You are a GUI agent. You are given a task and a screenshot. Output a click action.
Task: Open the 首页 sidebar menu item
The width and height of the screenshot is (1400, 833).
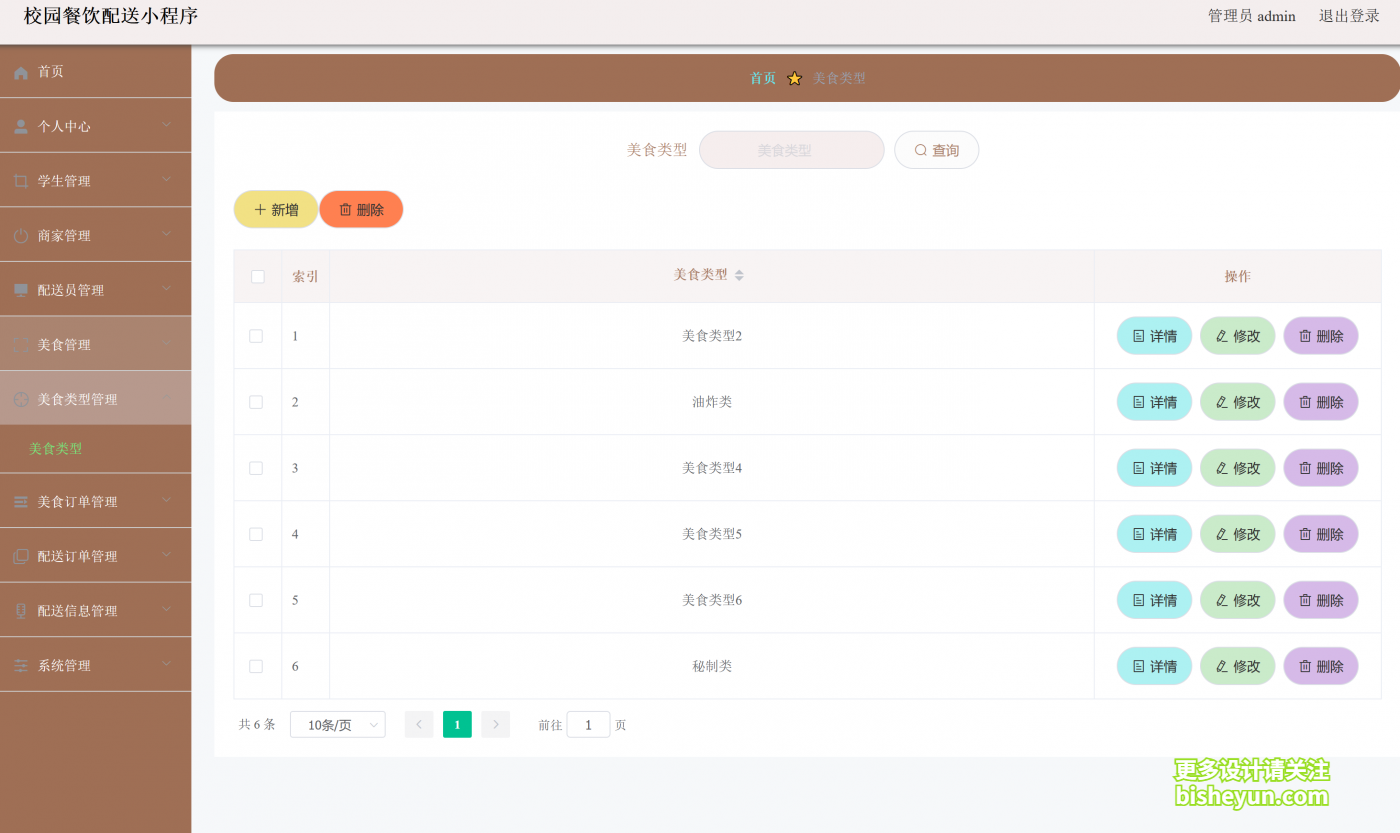coord(95,72)
